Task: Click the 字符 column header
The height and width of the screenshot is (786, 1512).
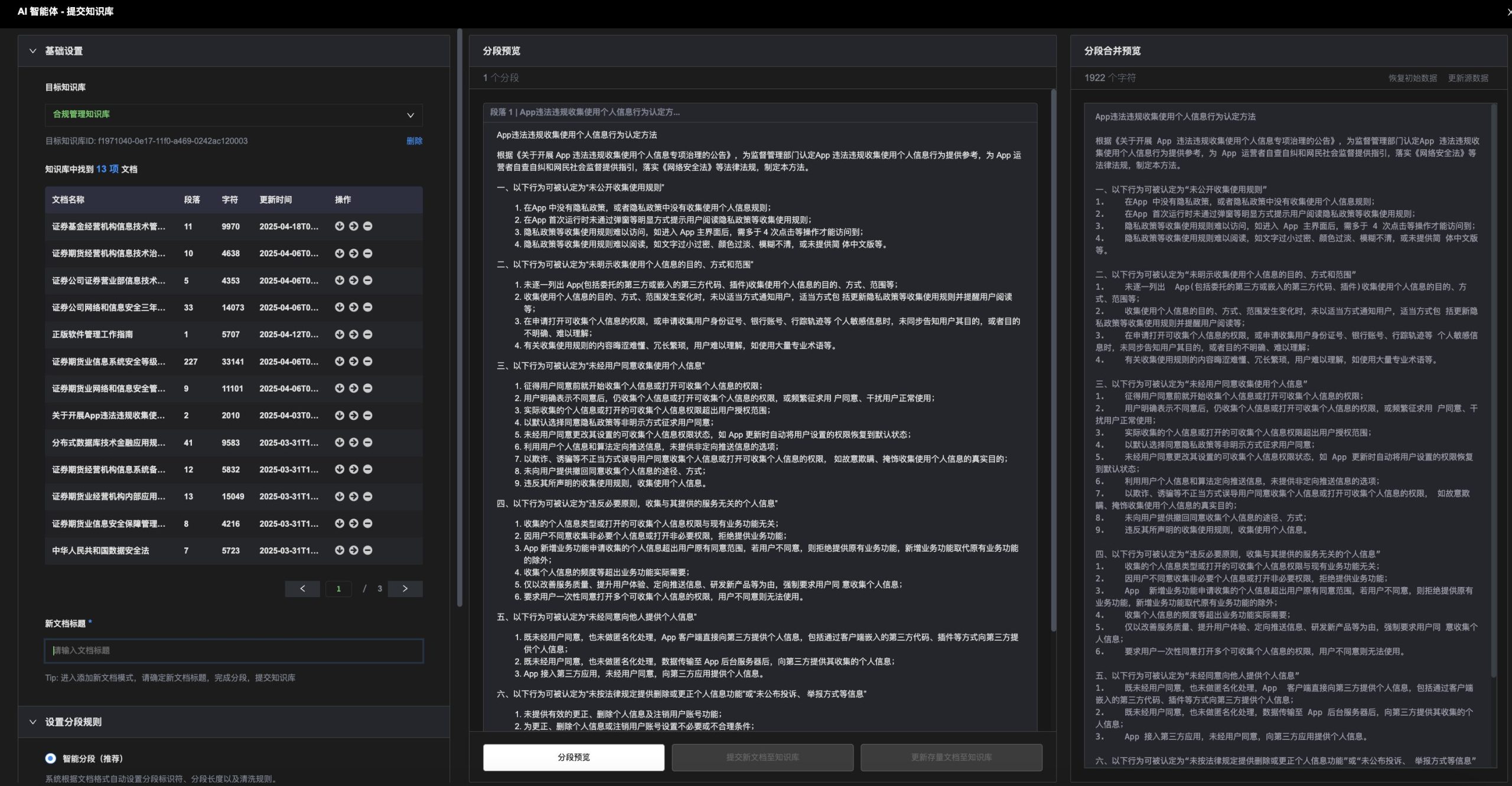Action: [x=230, y=200]
